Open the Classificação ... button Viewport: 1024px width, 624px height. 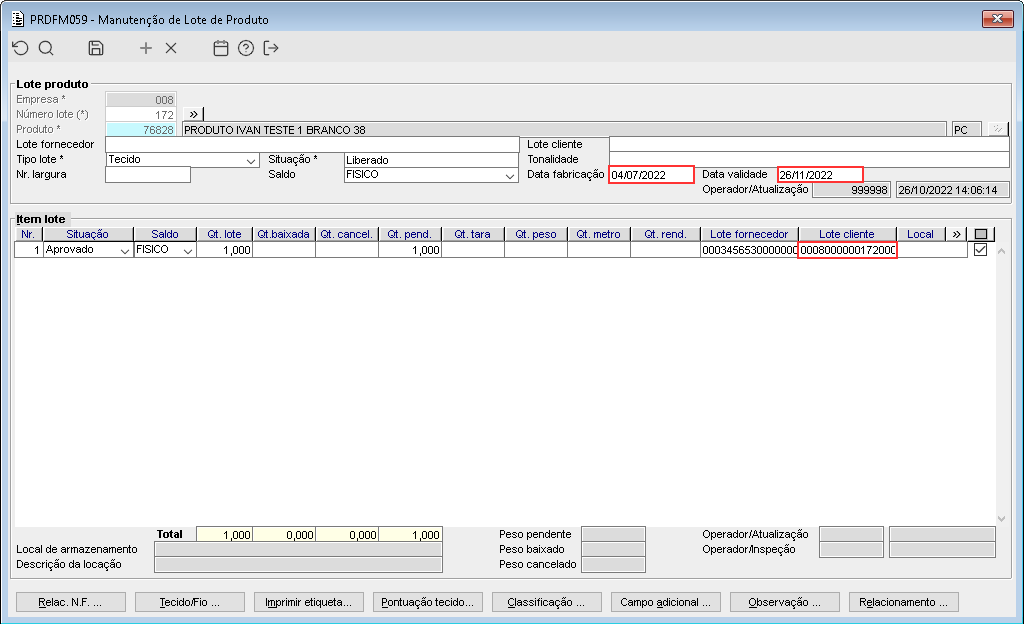547,602
